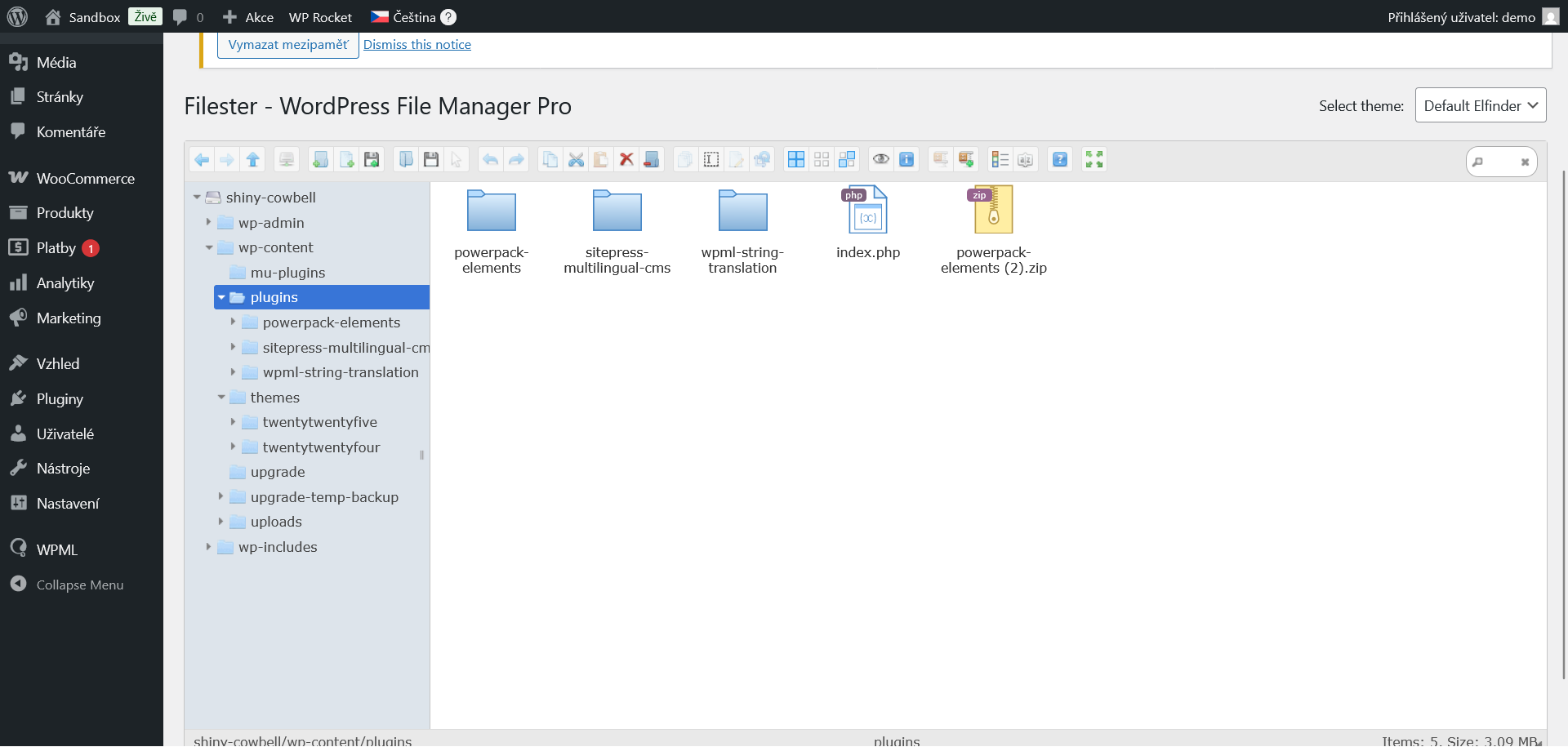Create a new folder with toolbar icon

point(321,160)
